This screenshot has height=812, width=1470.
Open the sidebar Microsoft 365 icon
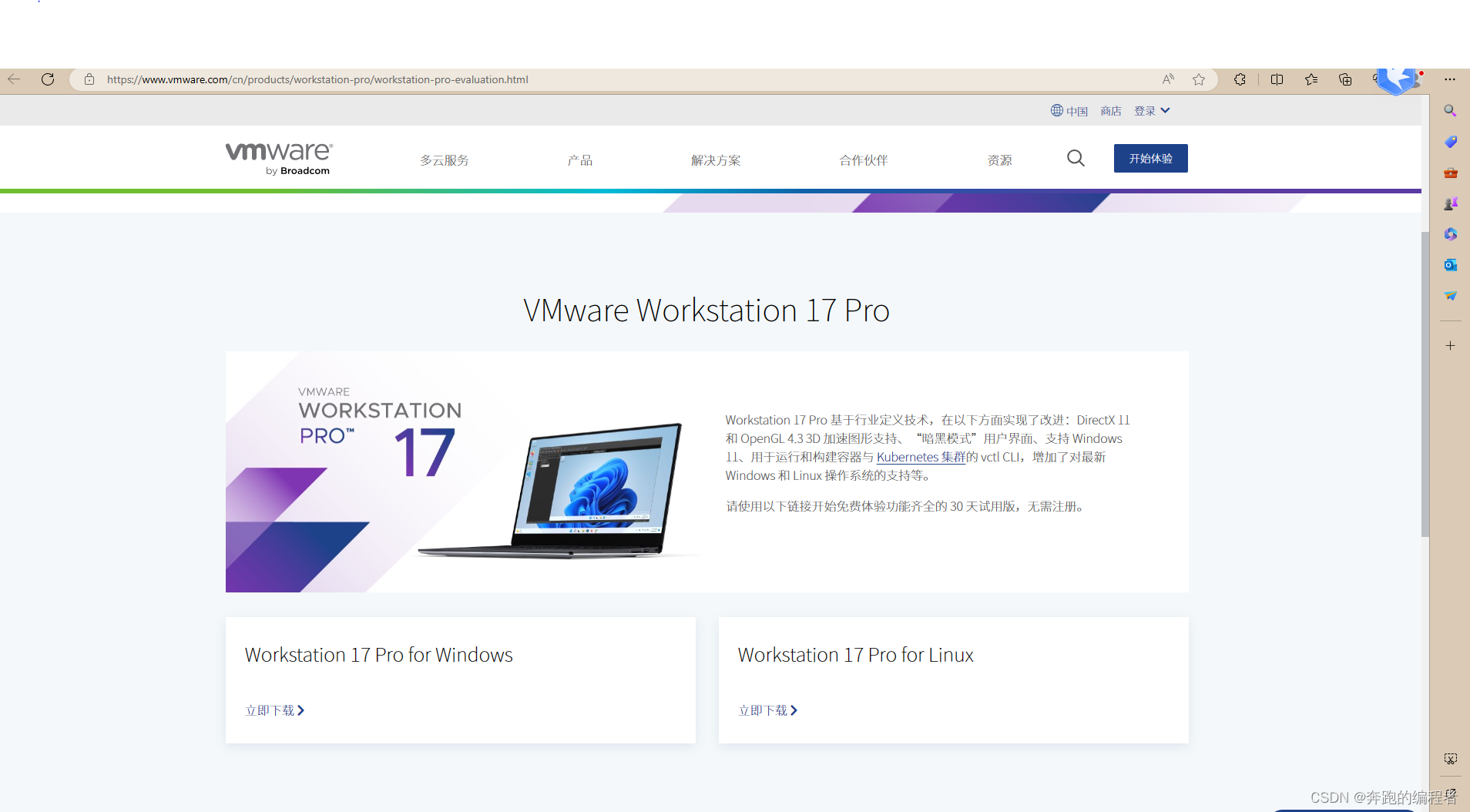pos(1450,234)
